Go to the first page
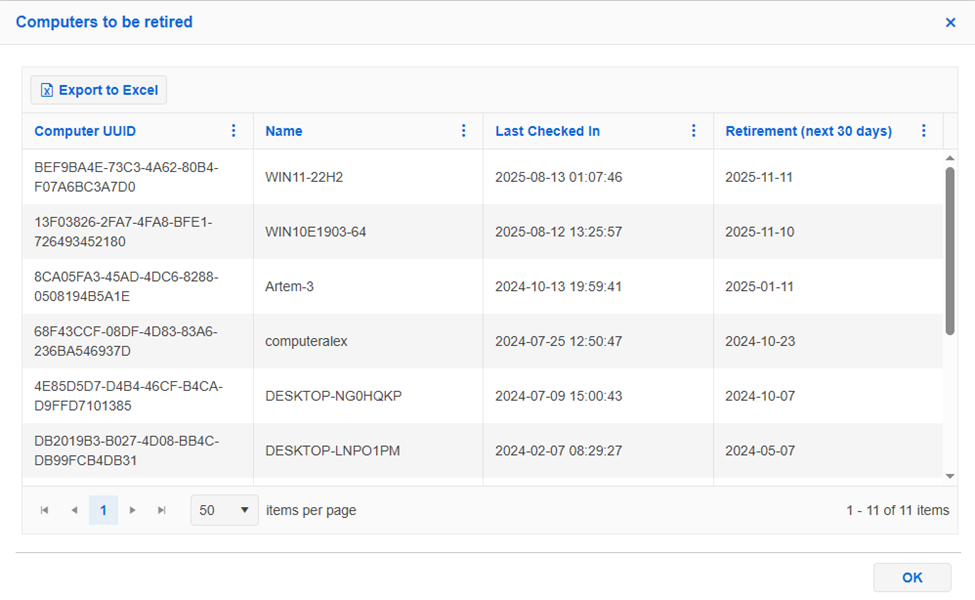Screen dimensions: 975x600 45,510
